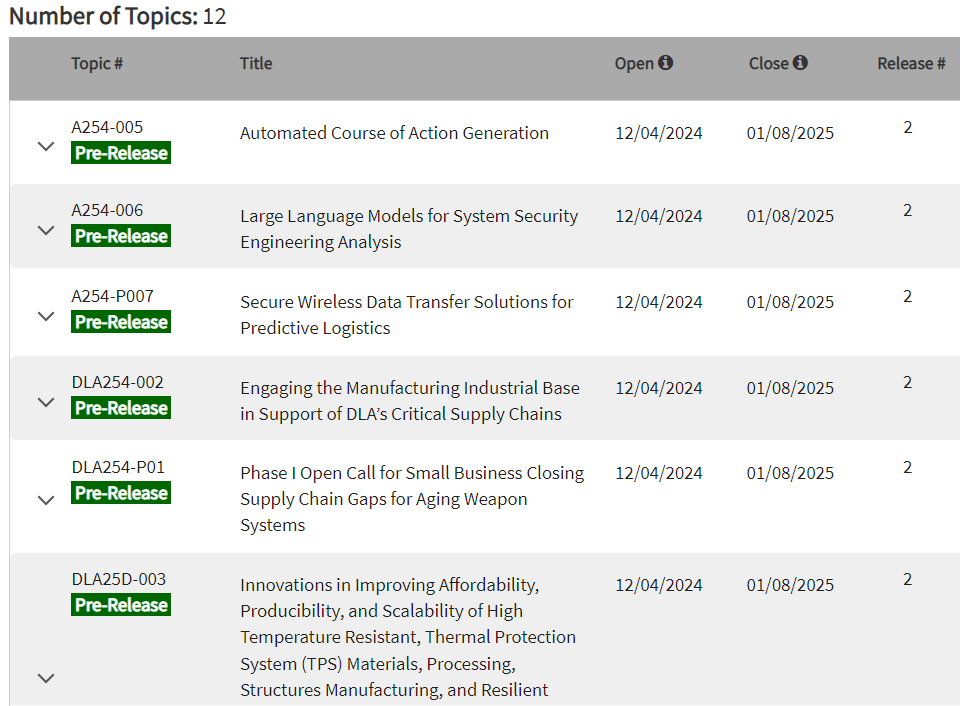Click Pre-Release badge under DLA254-P01
Viewport: 960px width, 706px height.
(121, 493)
